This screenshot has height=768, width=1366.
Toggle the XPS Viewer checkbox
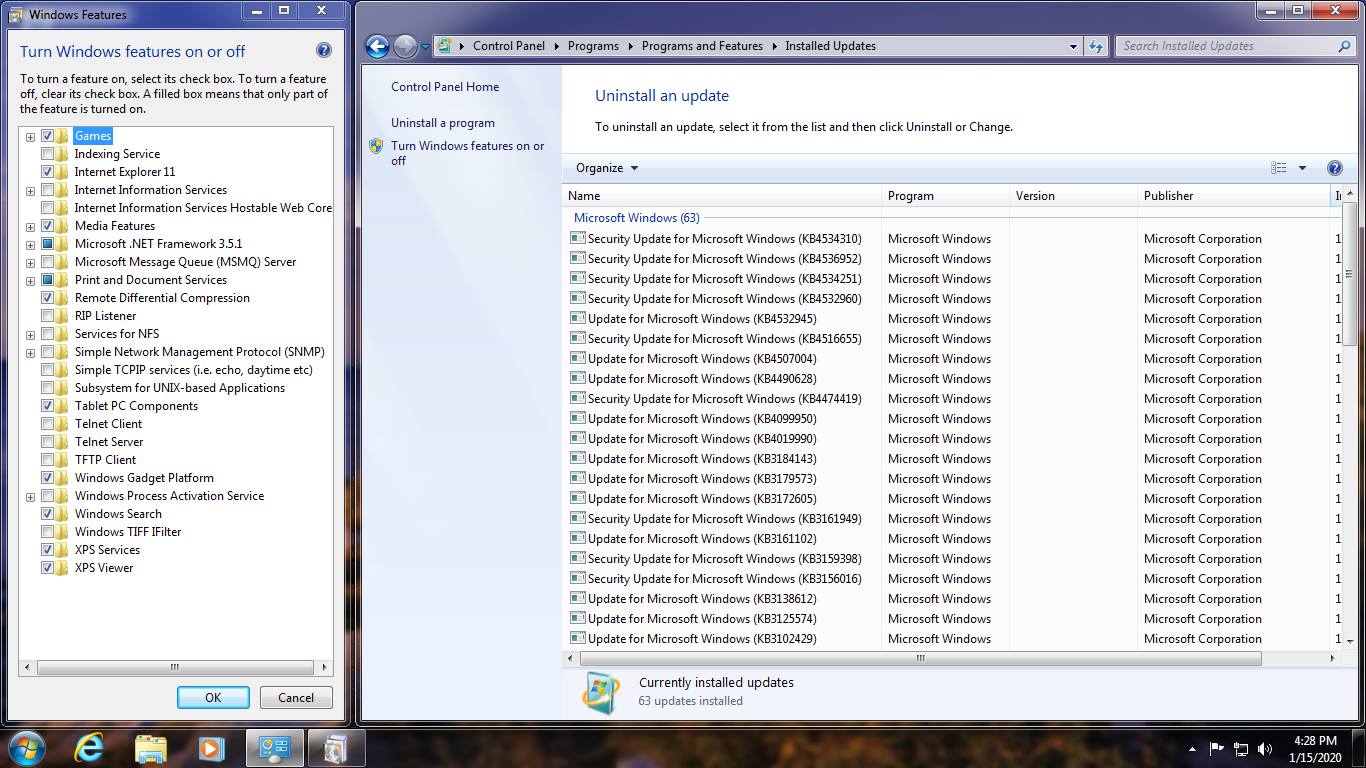(47, 568)
